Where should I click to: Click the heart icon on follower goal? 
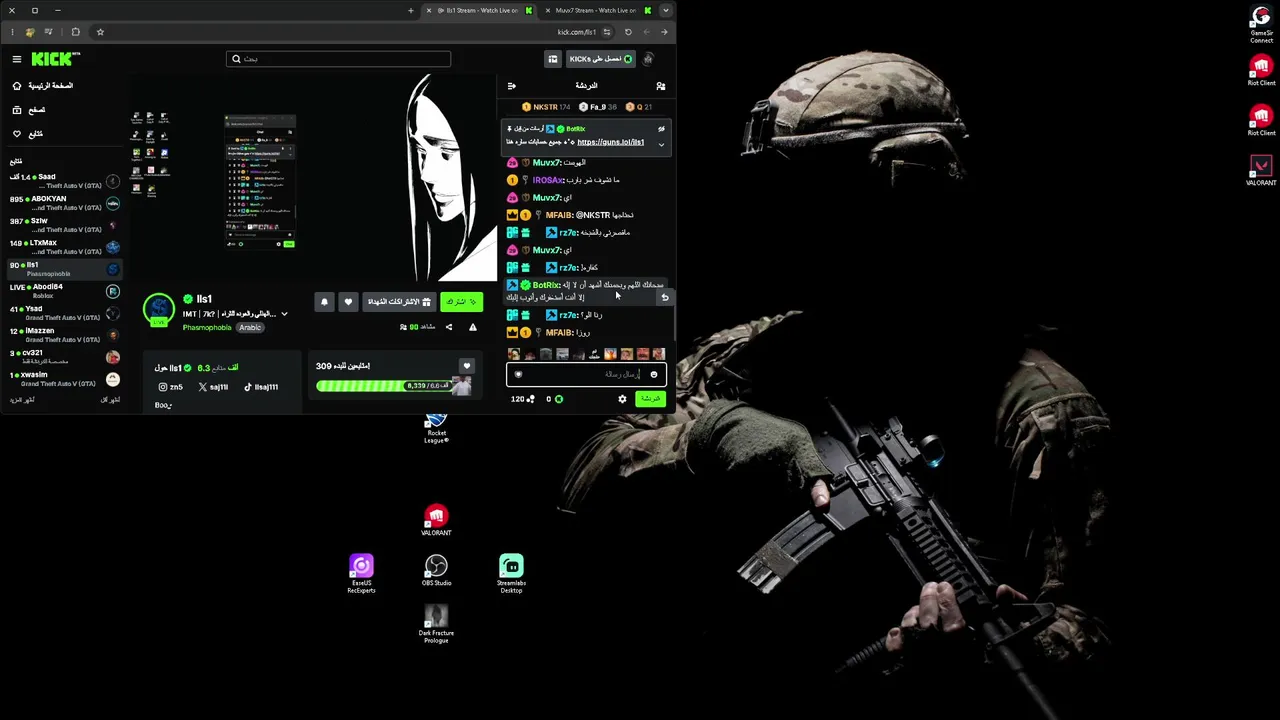[x=466, y=366]
